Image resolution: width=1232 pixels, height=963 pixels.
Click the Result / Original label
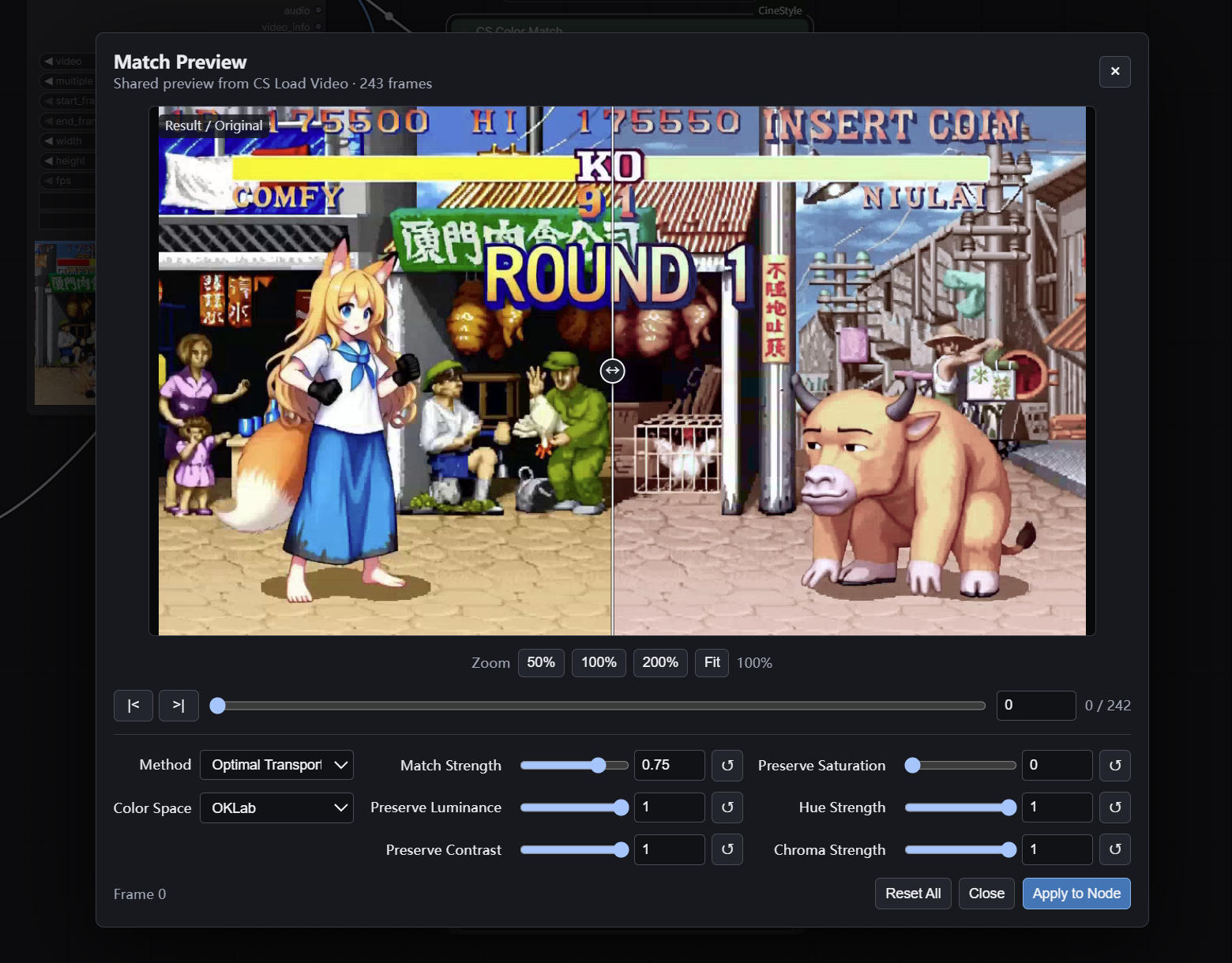point(213,126)
